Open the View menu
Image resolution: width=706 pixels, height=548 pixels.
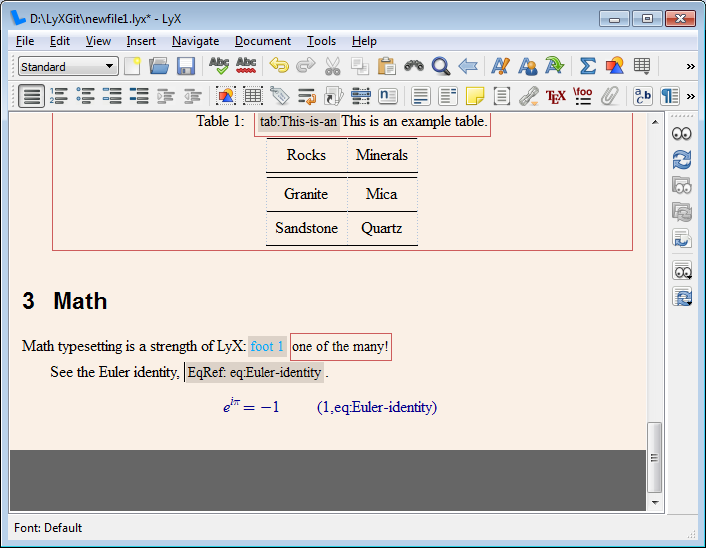[x=98, y=41]
